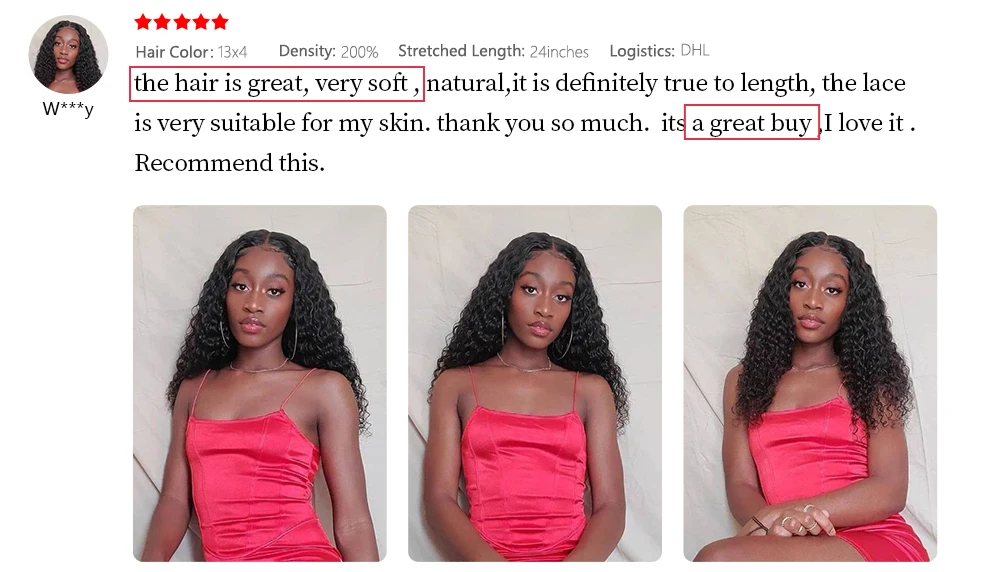Click the phrase 'I love it .'
The image size is (1000, 572).
point(870,123)
